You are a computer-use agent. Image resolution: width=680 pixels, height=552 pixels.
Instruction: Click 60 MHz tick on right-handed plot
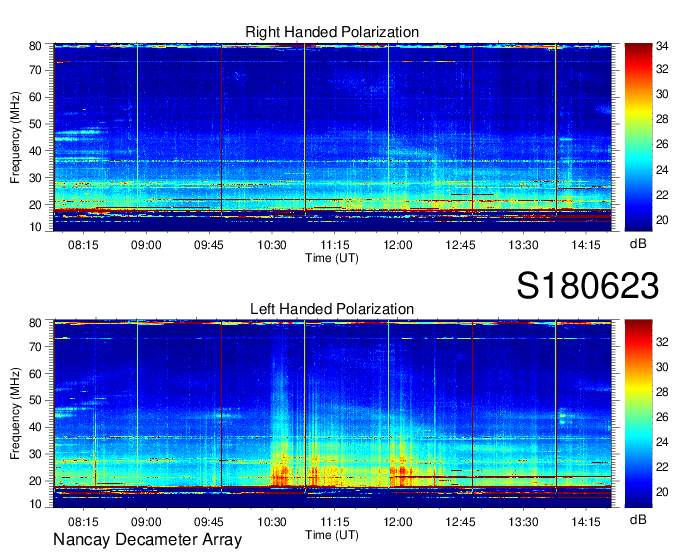[35, 97]
